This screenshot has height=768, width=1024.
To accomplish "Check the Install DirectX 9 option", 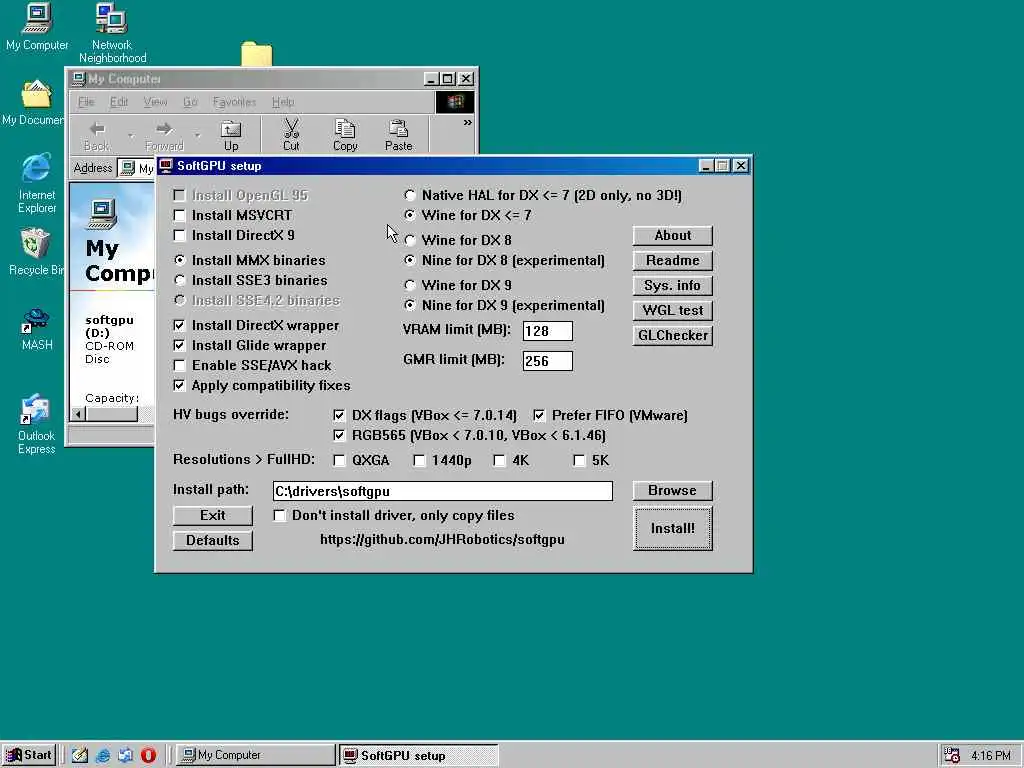I will [179, 235].
